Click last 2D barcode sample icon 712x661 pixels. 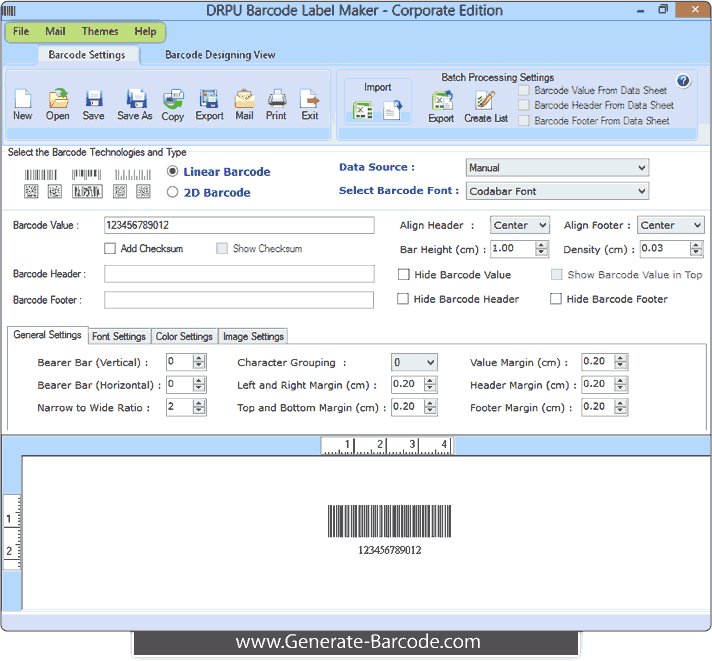point(143,191)
